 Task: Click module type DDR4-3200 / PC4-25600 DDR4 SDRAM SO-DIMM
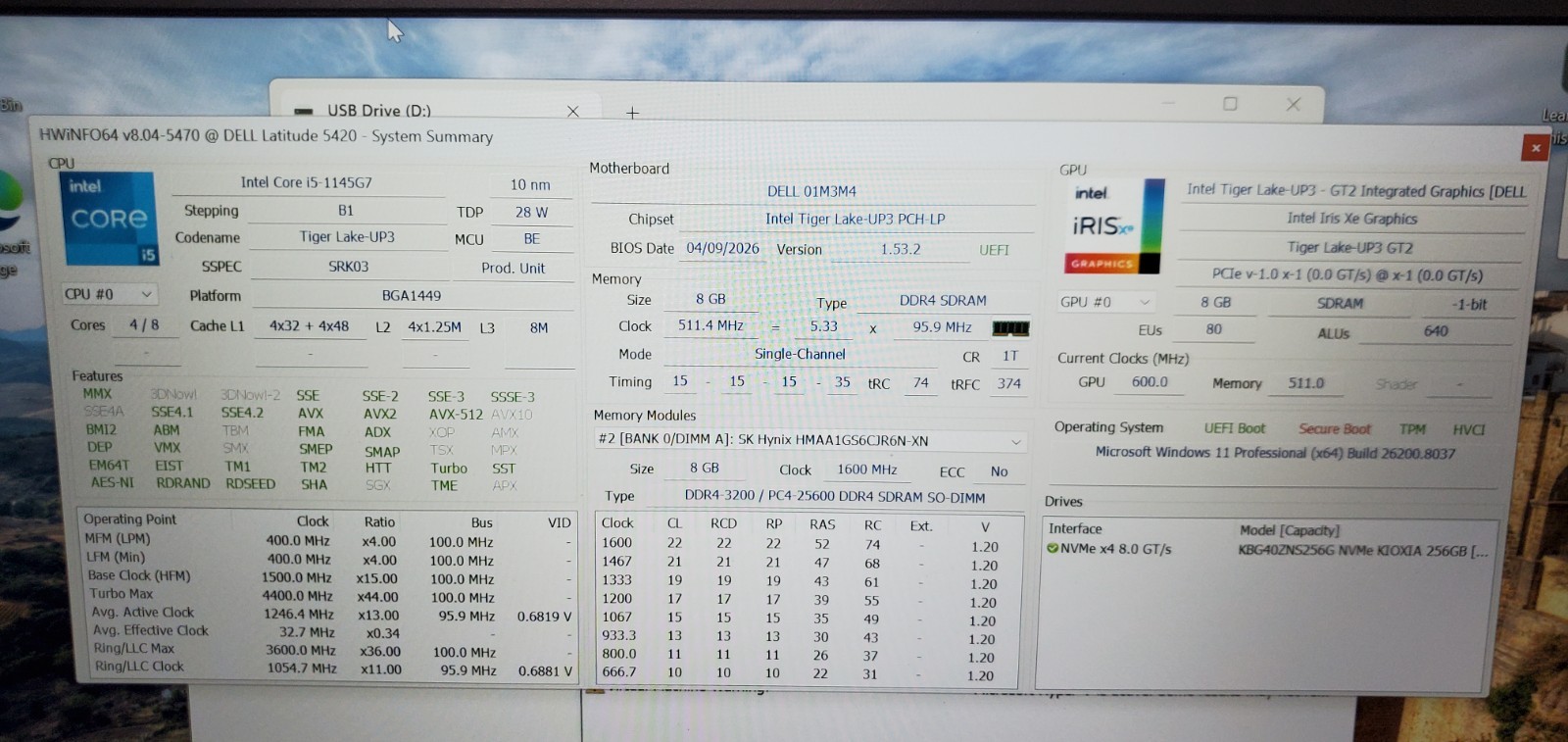834,497
